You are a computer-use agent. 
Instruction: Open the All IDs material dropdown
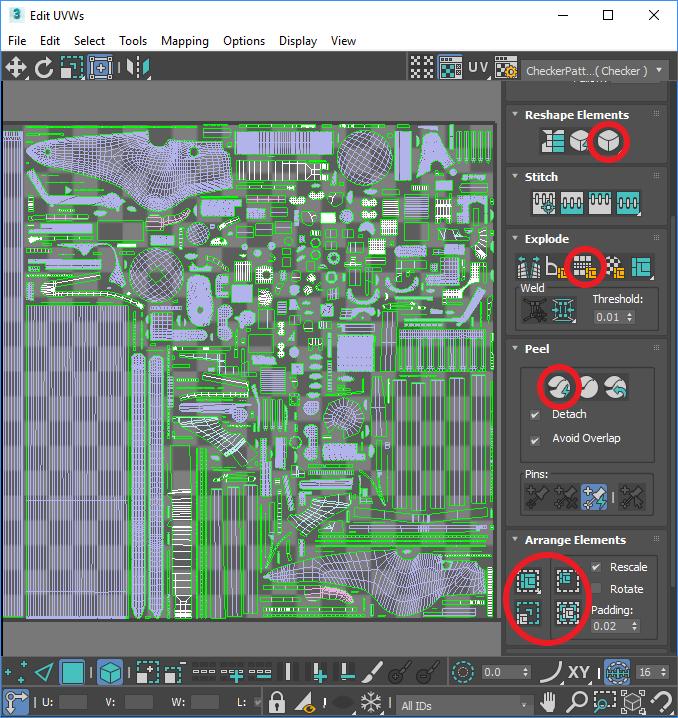(464, 706)
